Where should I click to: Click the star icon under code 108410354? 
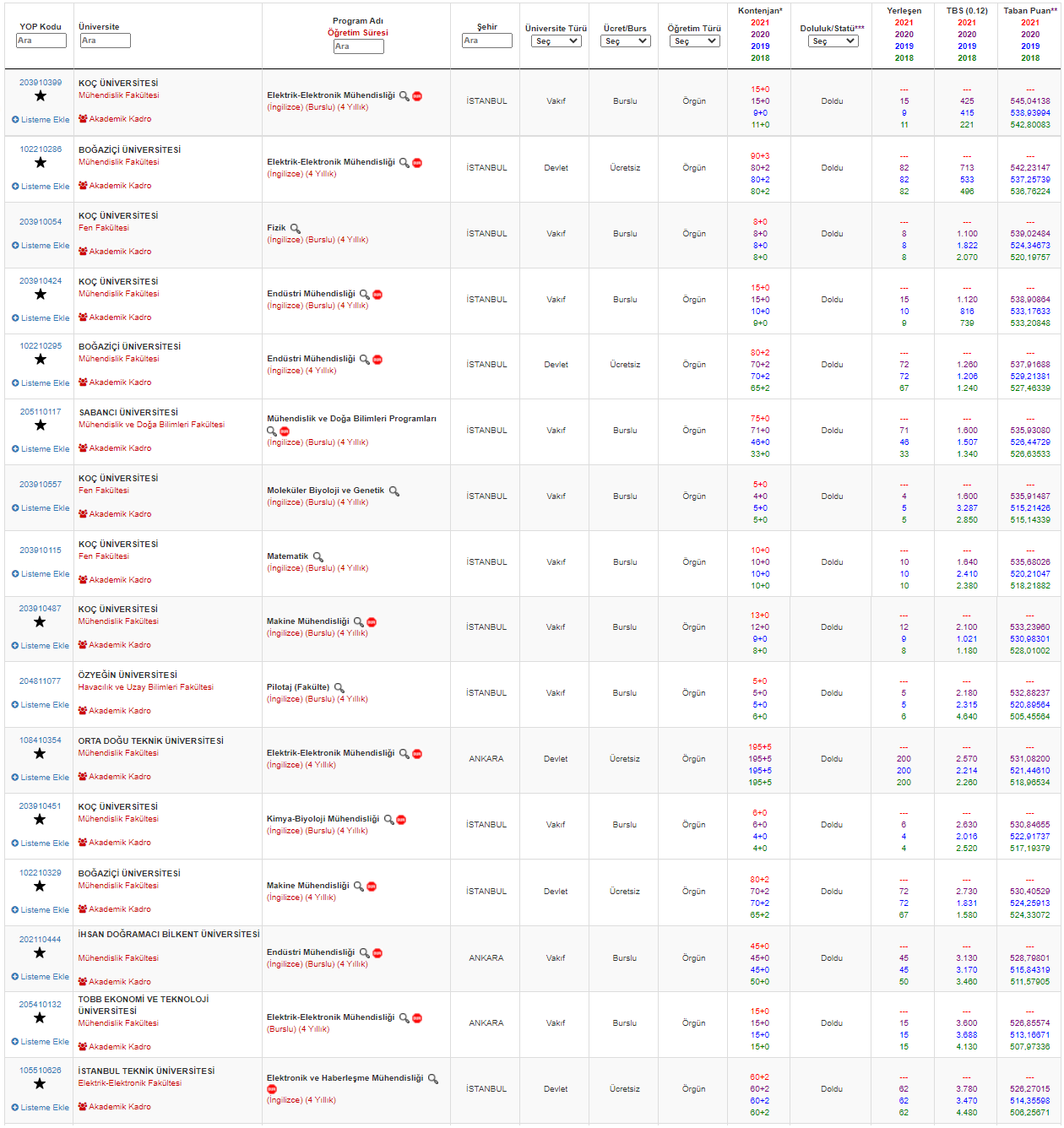[x=40, y=754]
